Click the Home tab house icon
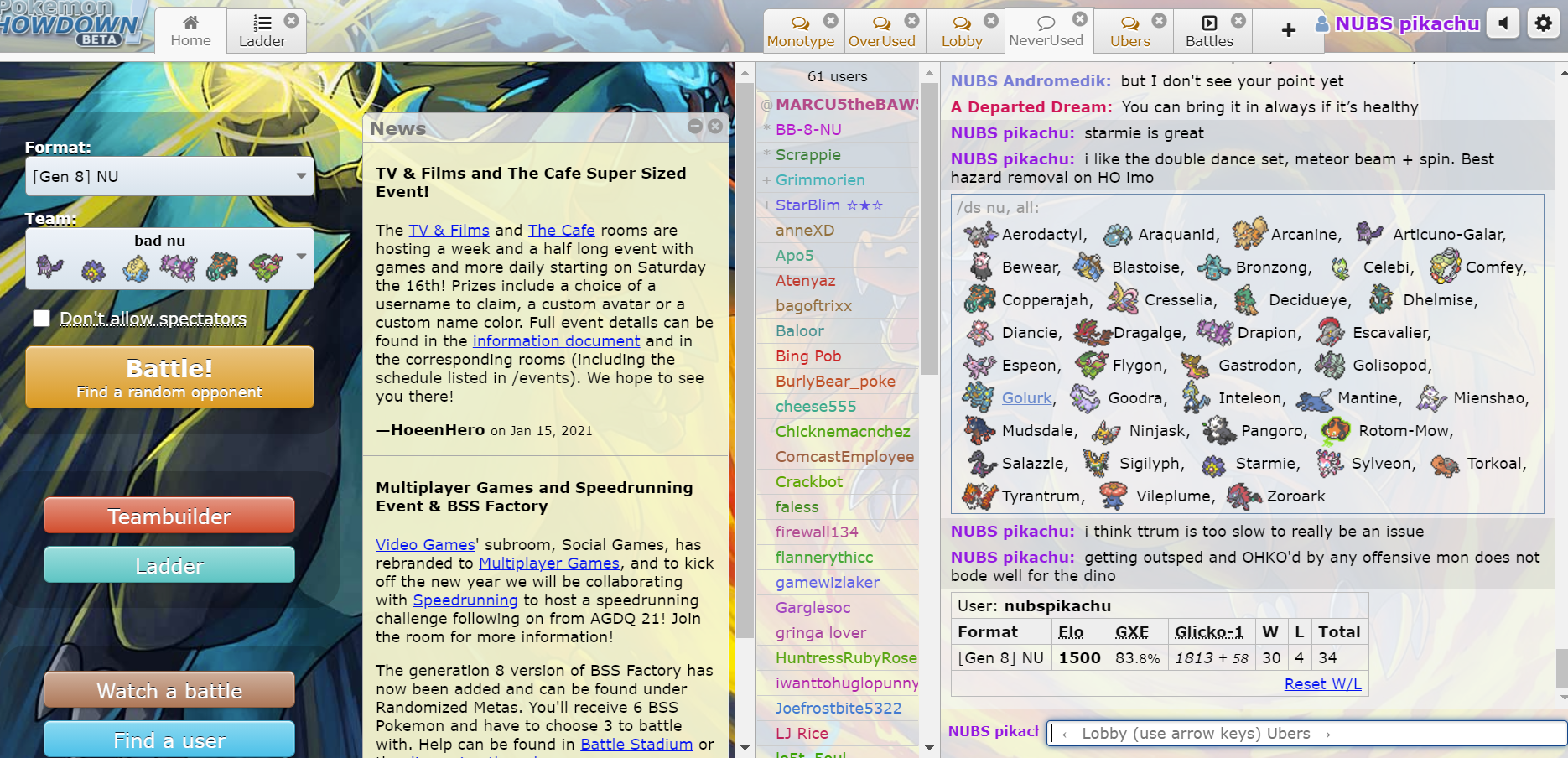The height and width of the screenshot is (758, 1568). pyautogui.click(x=190, y=23)
